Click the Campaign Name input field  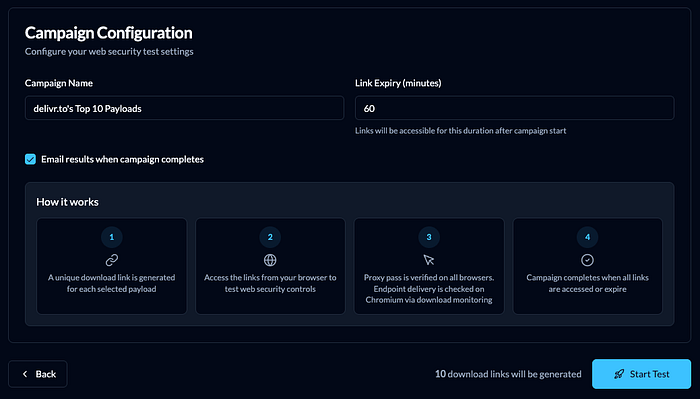[184, 108]
